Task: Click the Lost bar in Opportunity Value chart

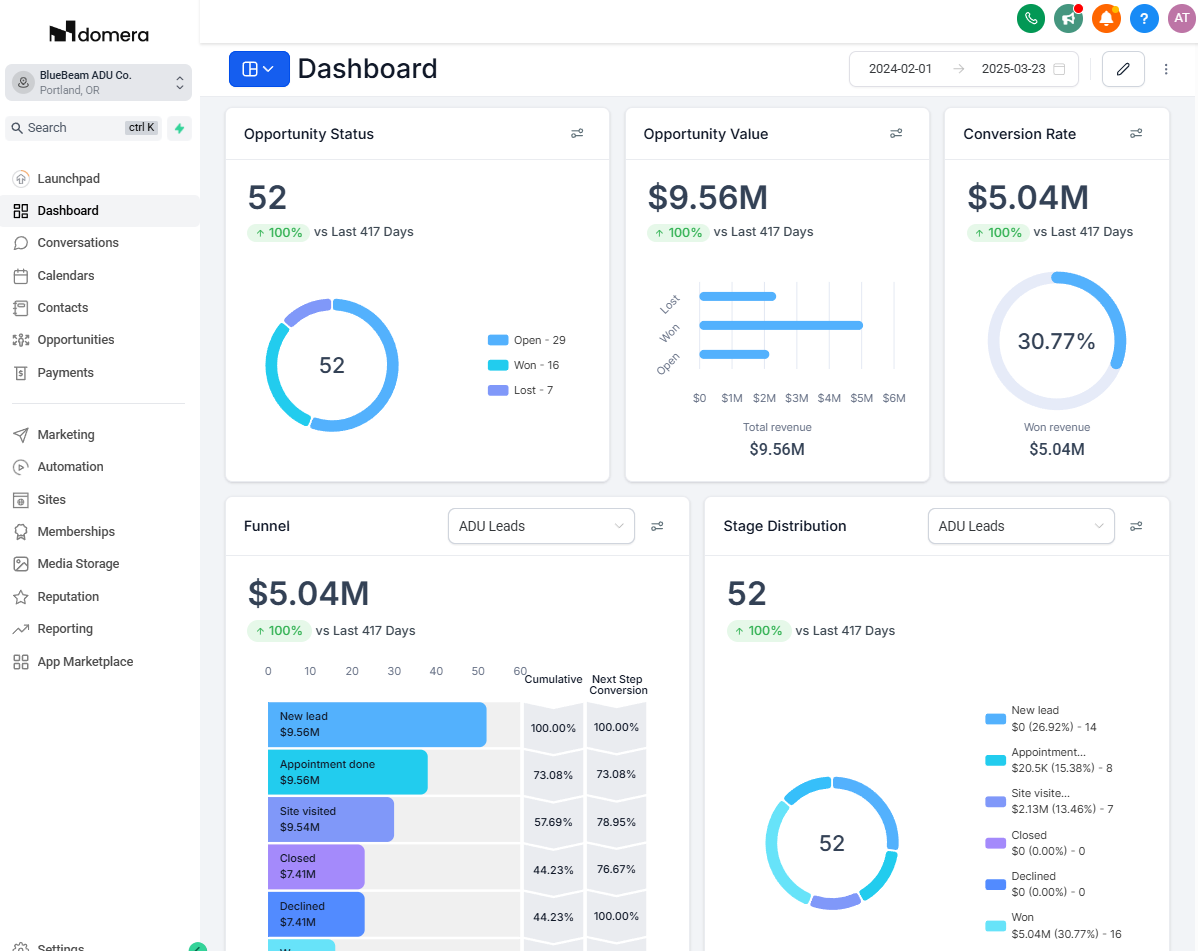Action: click(737, 296)
